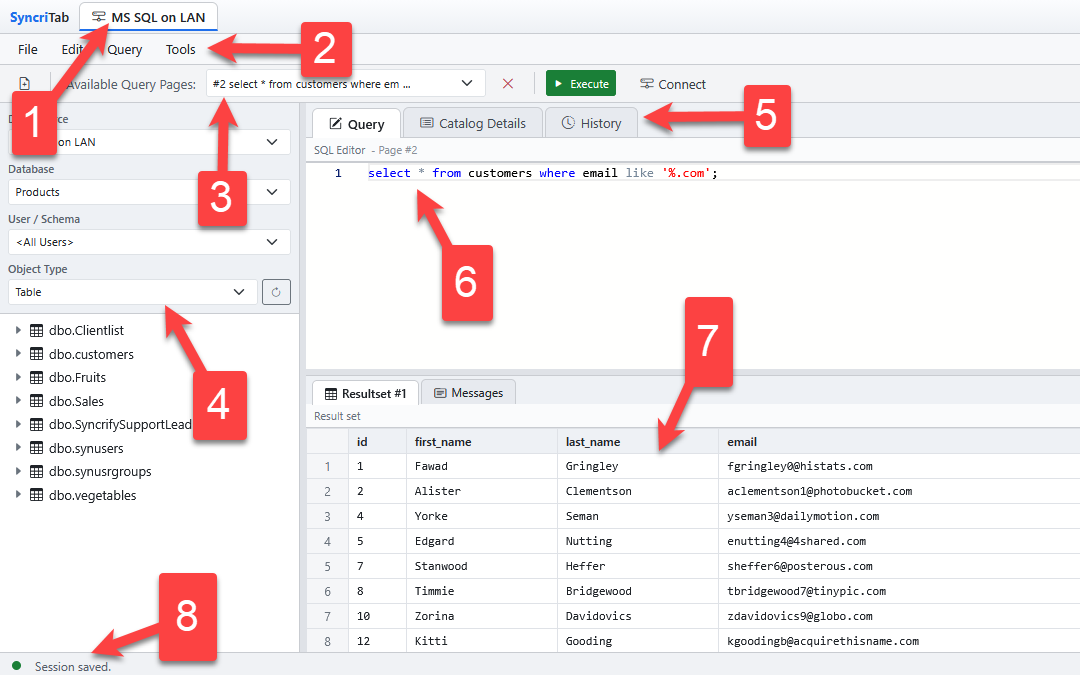
Task: Expand the dbo.customers tree node
Action: tap(18, 353)
